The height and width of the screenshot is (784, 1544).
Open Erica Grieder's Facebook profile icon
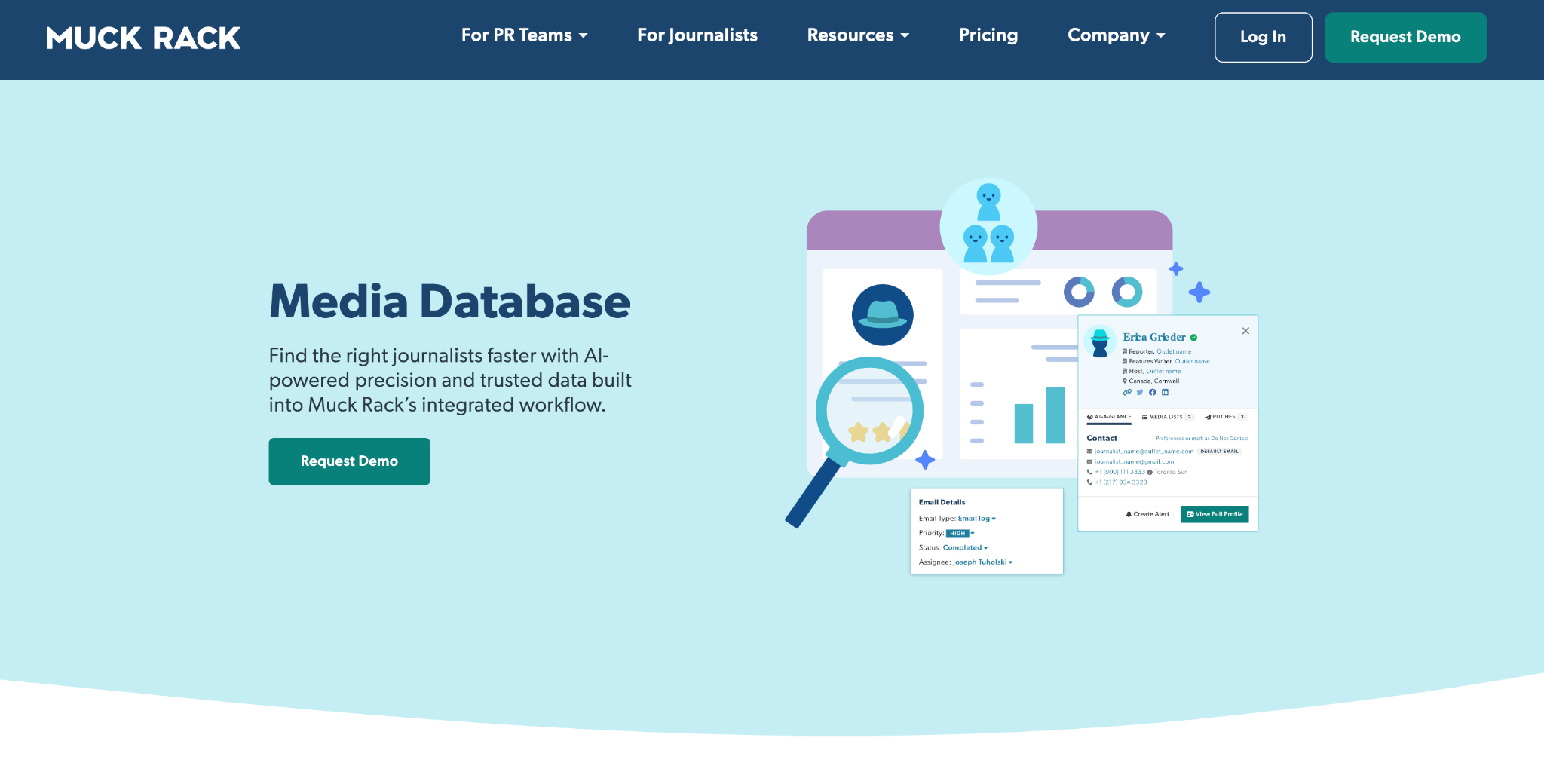(x=1152, y=392)
